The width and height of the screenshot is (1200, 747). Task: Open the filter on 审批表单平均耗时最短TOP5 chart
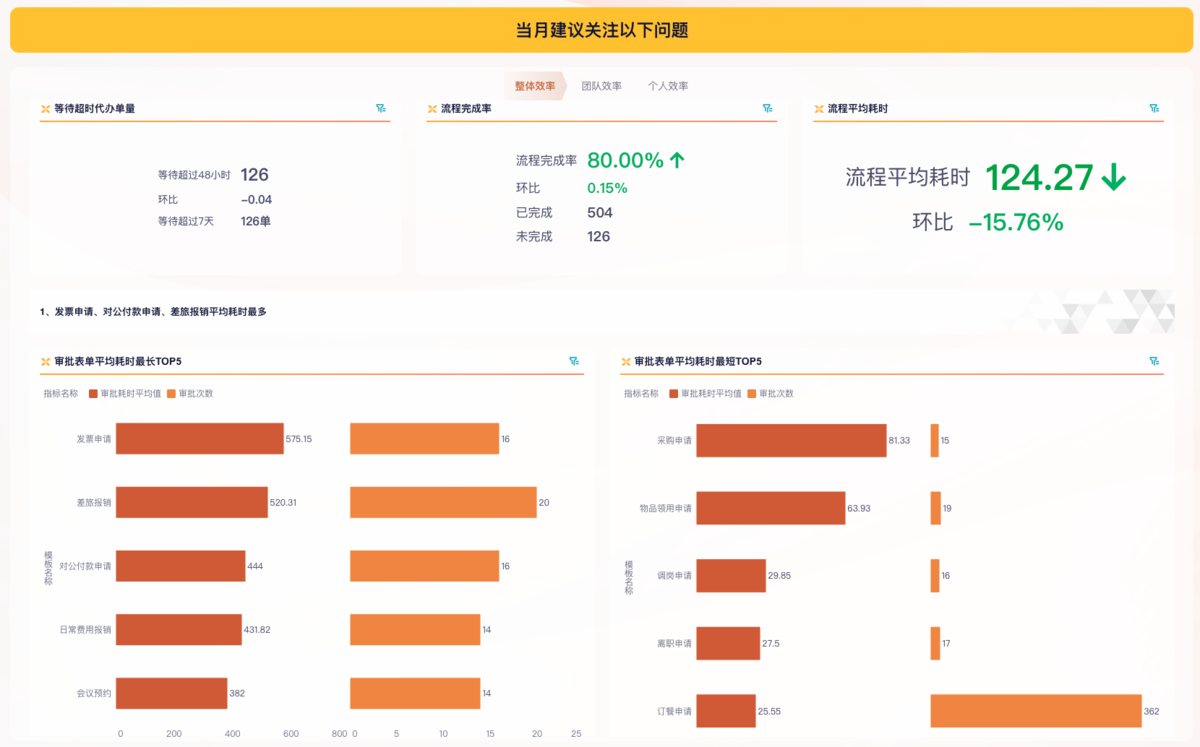point(1156,360)
